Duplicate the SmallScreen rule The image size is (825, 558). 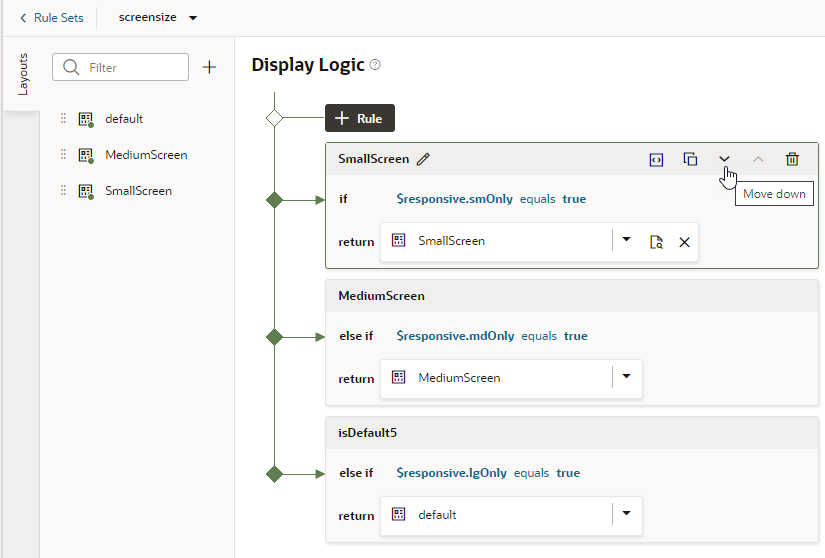point(690,159)
